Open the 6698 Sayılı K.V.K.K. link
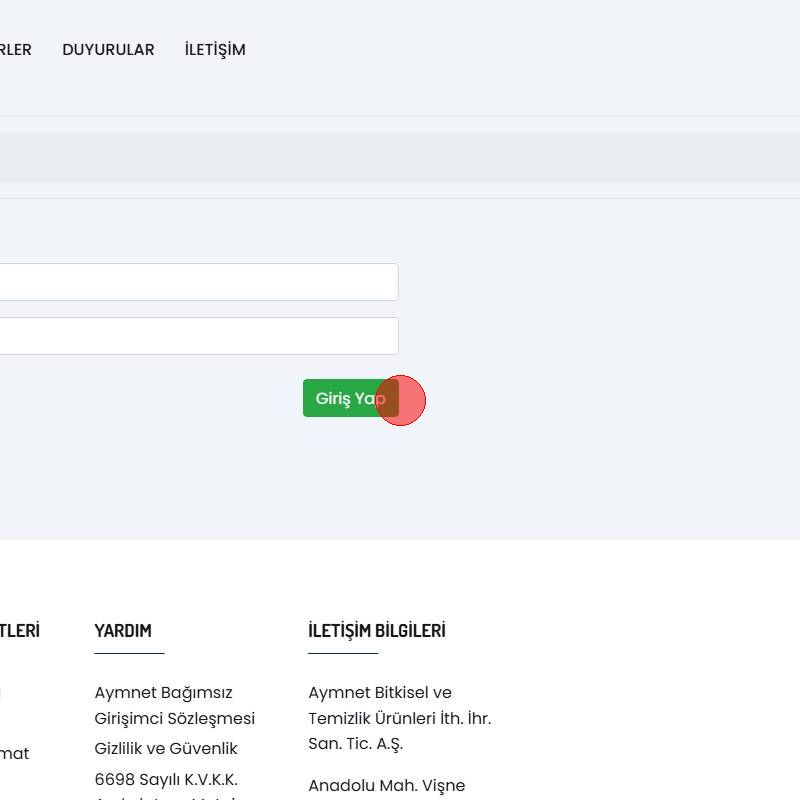 click(x=166, y=780)
